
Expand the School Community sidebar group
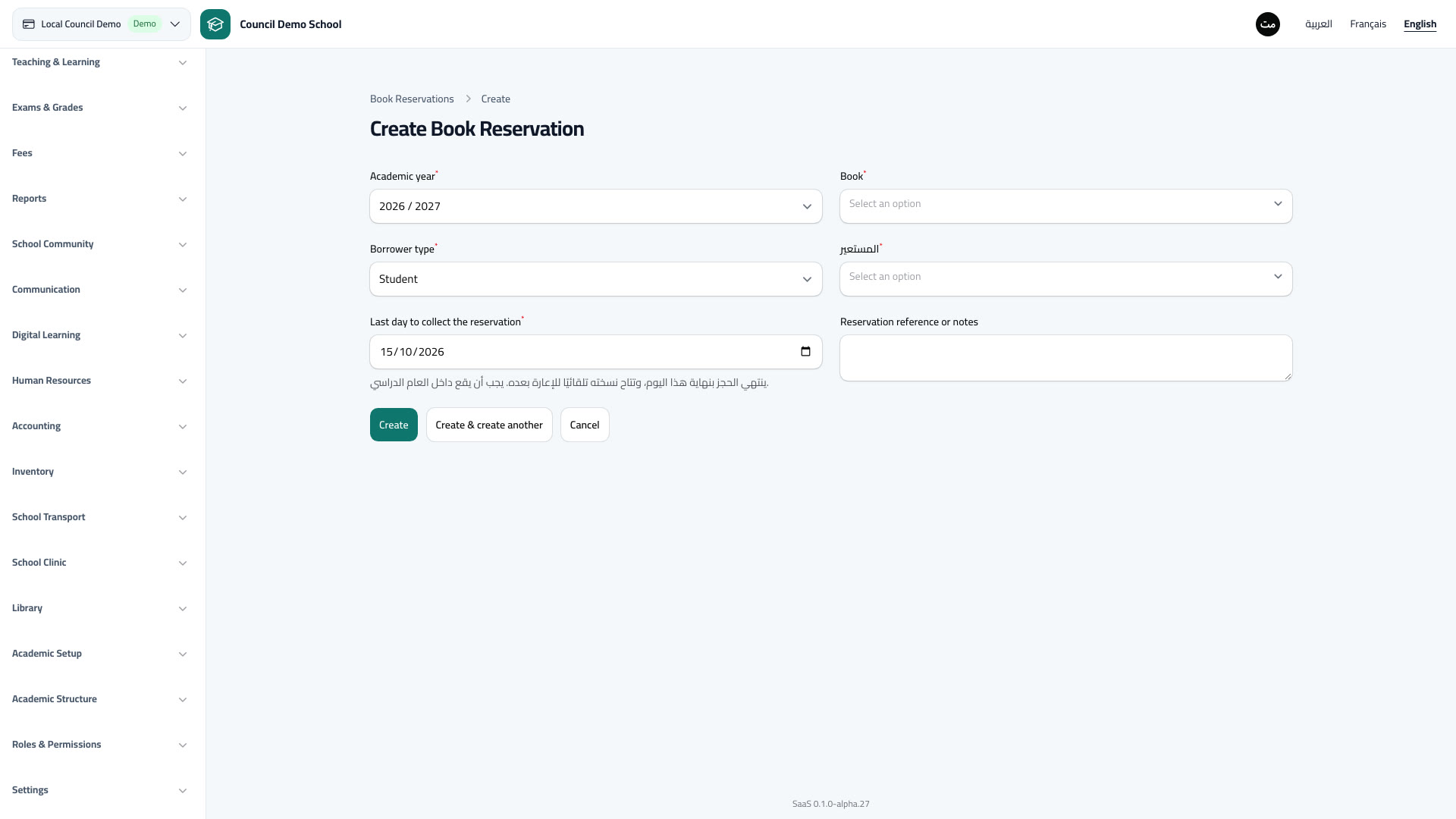(99, 244)
